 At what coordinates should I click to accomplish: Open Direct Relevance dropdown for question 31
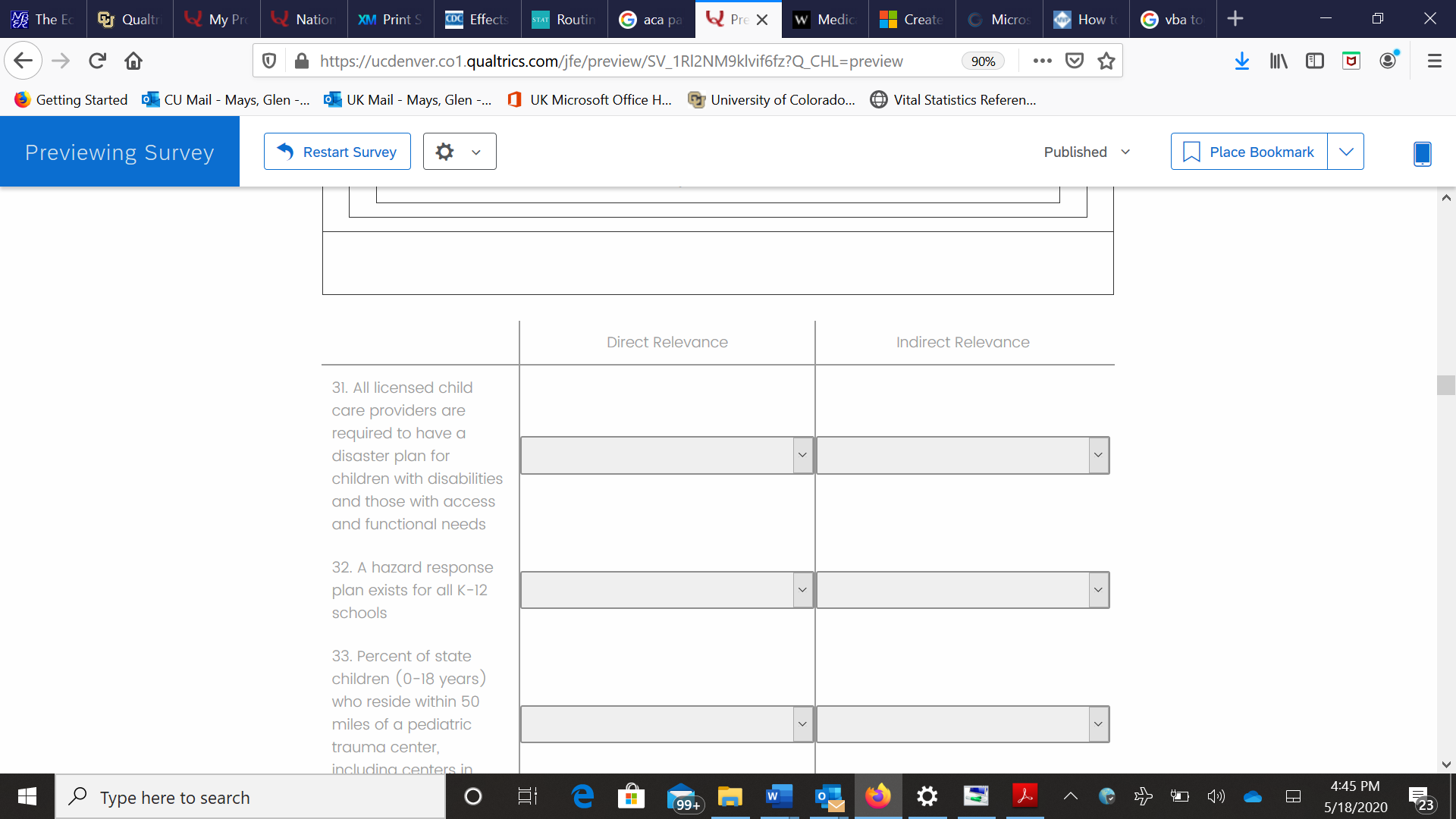[667, 455]
